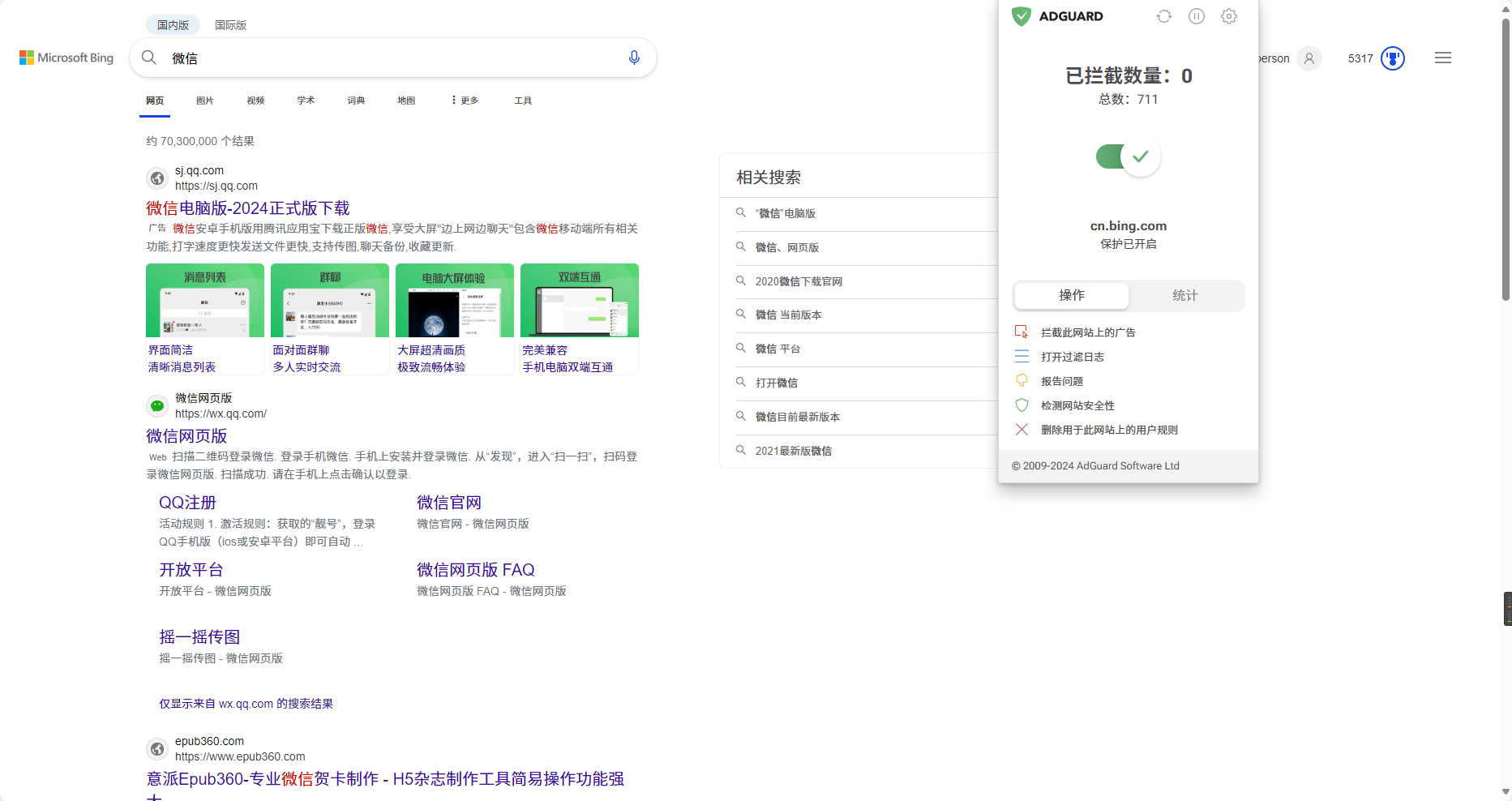This screenshot has width=1512, height=801.
Task: Choose 报告问题 in AdGuard popup
Action: tap(1062, 381)
